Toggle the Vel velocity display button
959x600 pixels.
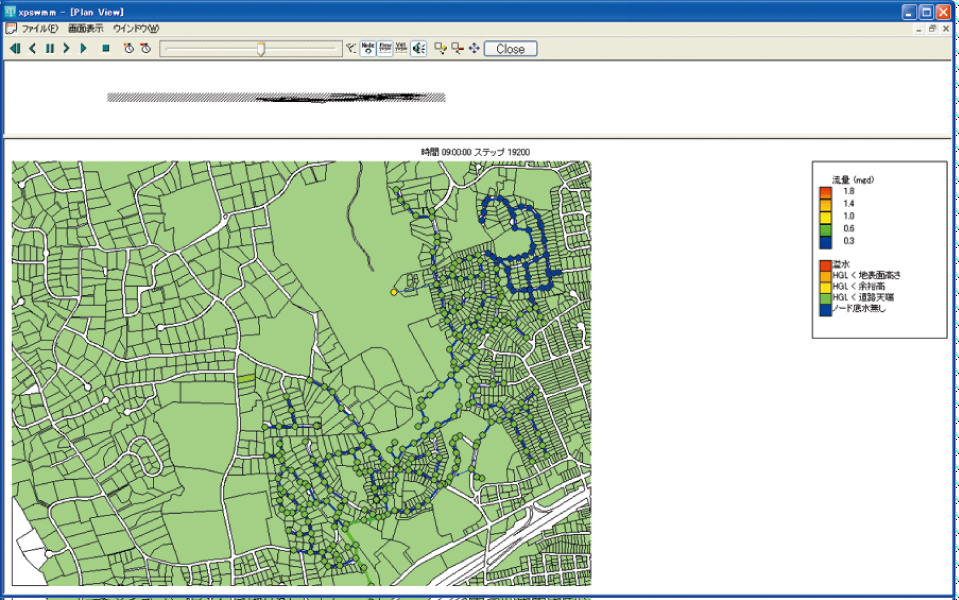click(401, 48)
